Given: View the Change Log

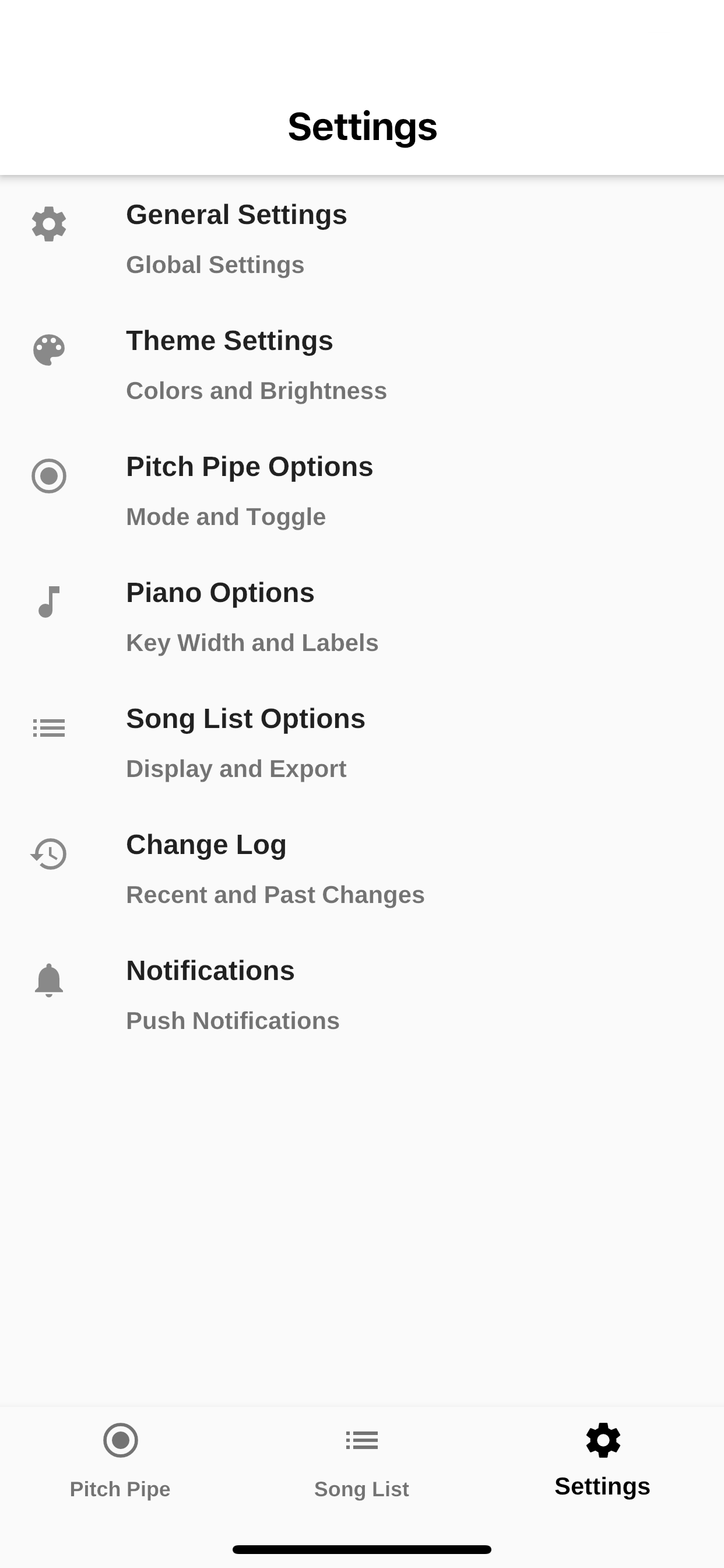Looking at the screenshot, I should tap(362, 869).
